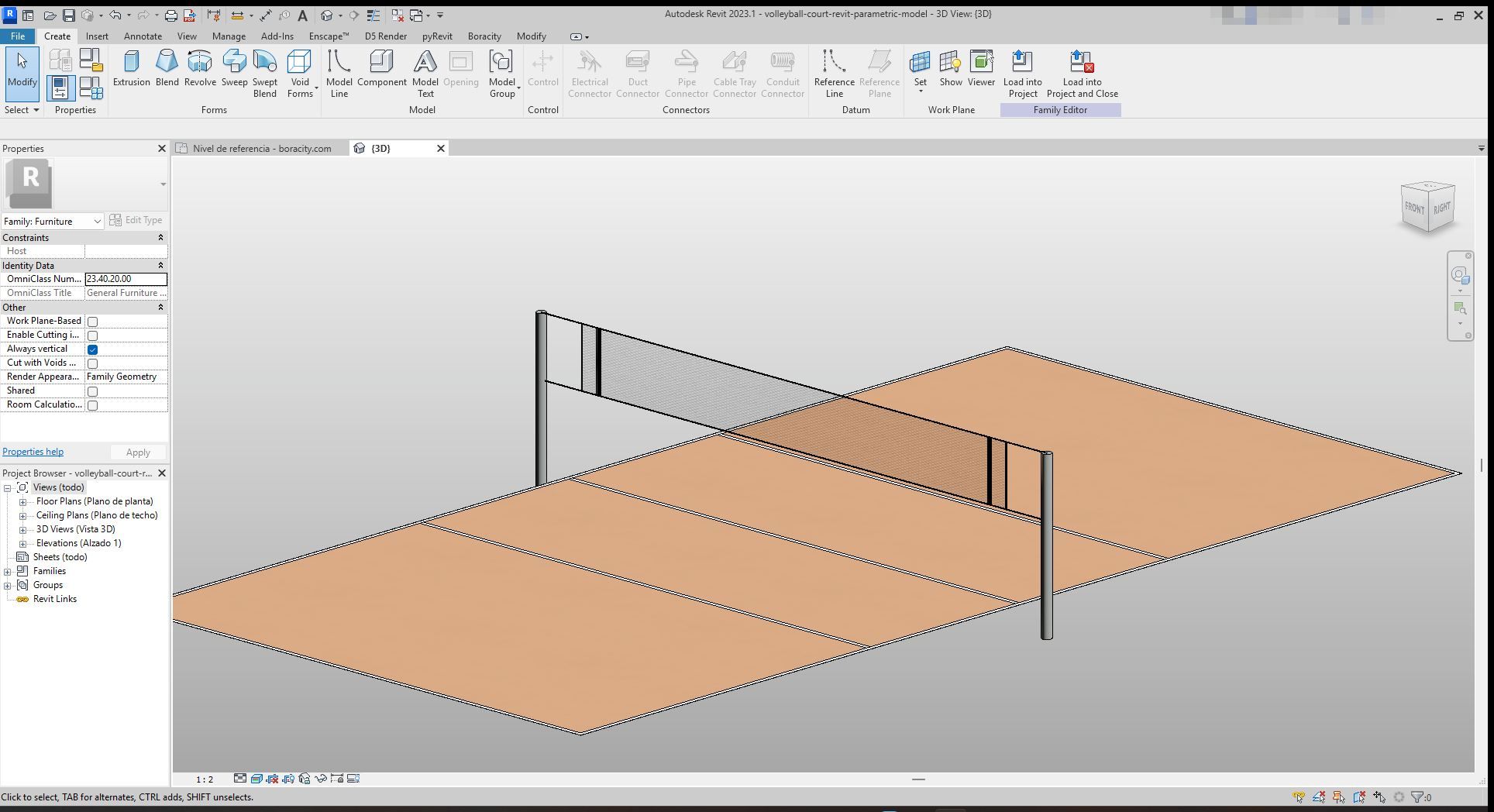Viewport: 1494px width, 812px height.
Task: Switch to Nivel de referencia view tab
Action: pyautogui.click(x=261, y=149)
